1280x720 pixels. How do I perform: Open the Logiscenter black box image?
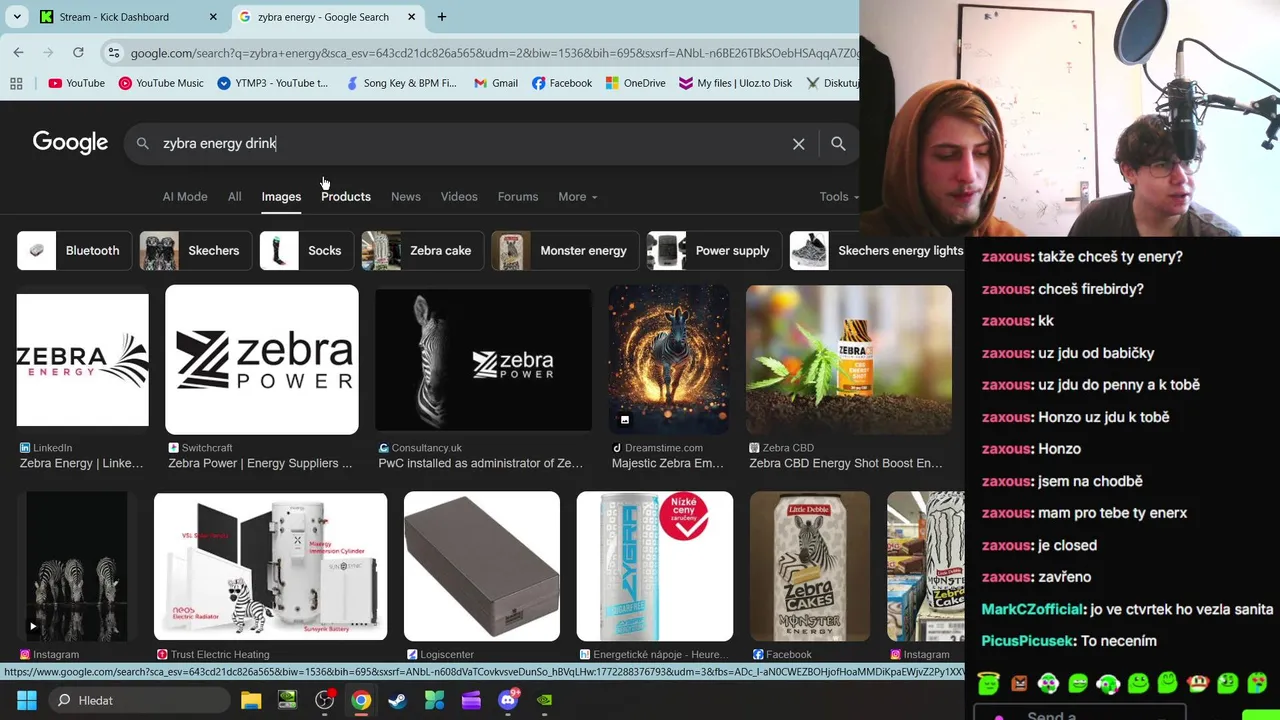point(482,566)
